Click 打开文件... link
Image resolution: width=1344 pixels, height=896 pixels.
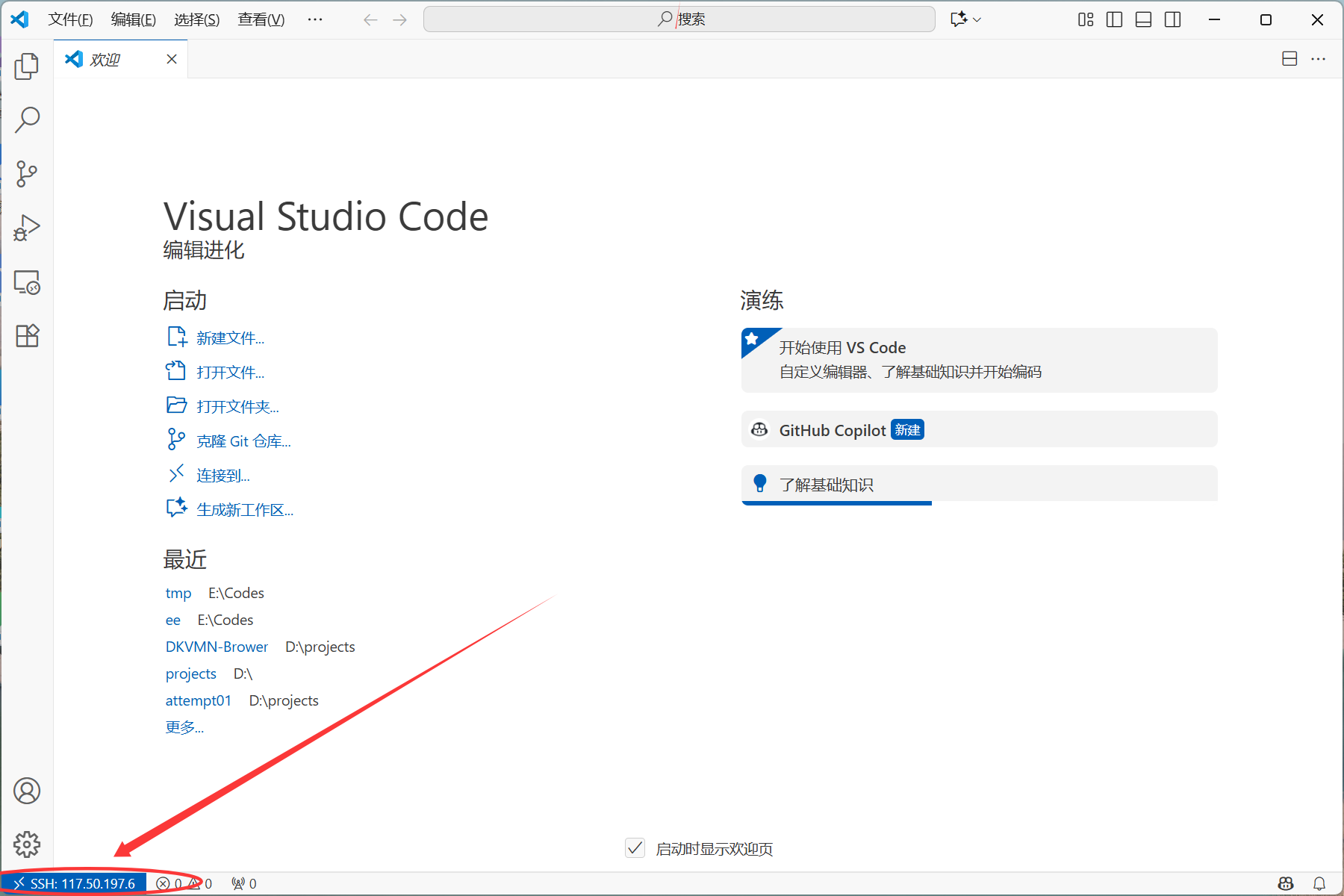click(x=231, y=373)
